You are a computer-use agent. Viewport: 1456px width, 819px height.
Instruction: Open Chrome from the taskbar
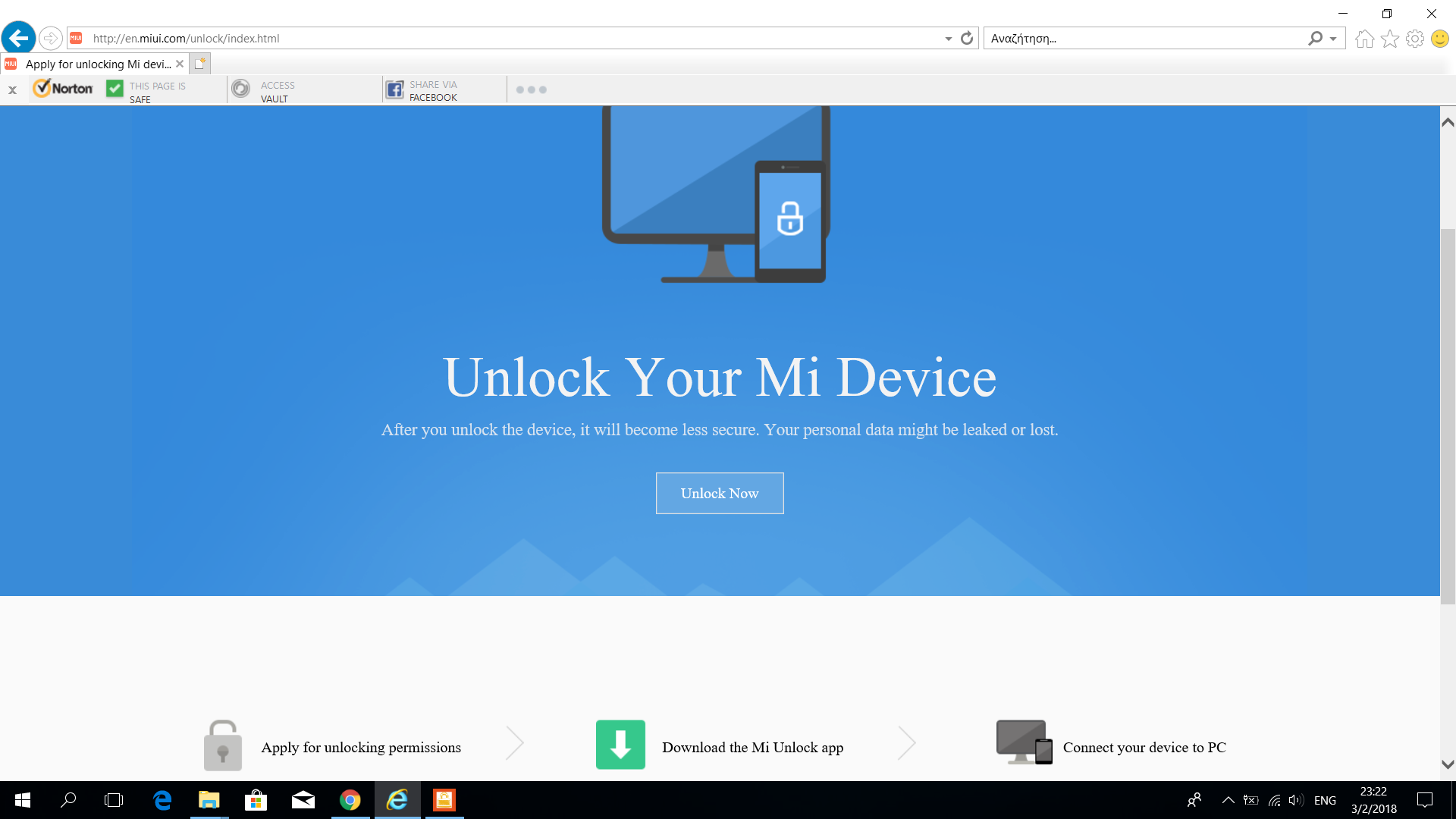tap(350, 800)
